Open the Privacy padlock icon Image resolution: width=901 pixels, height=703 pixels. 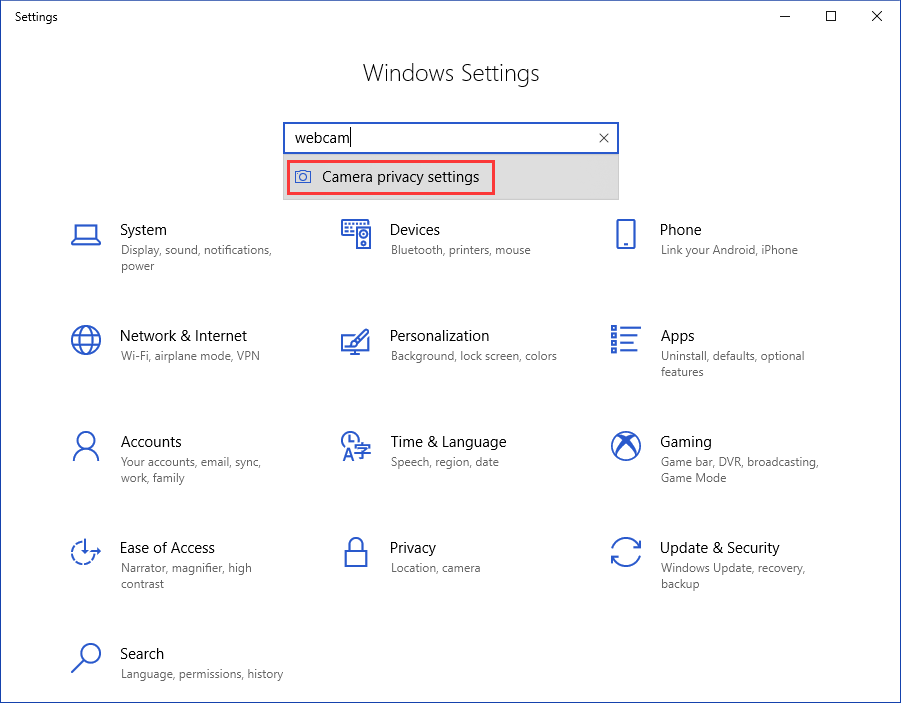356,552
